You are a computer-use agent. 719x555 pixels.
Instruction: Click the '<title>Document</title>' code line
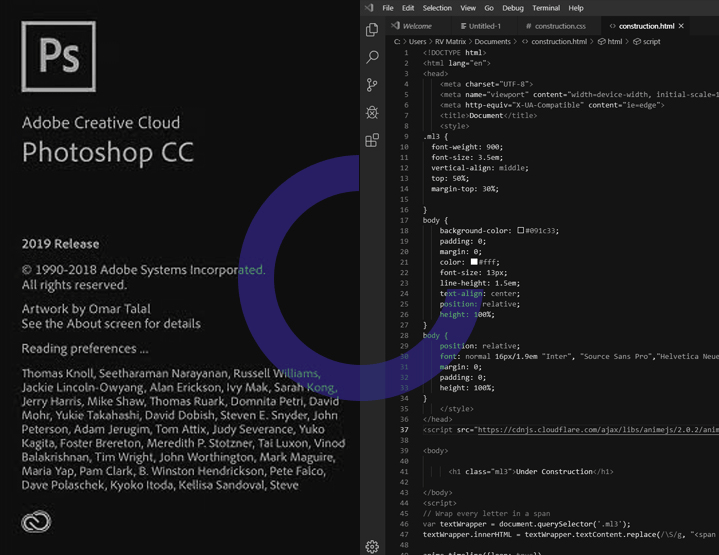click(x=488, y=116)
